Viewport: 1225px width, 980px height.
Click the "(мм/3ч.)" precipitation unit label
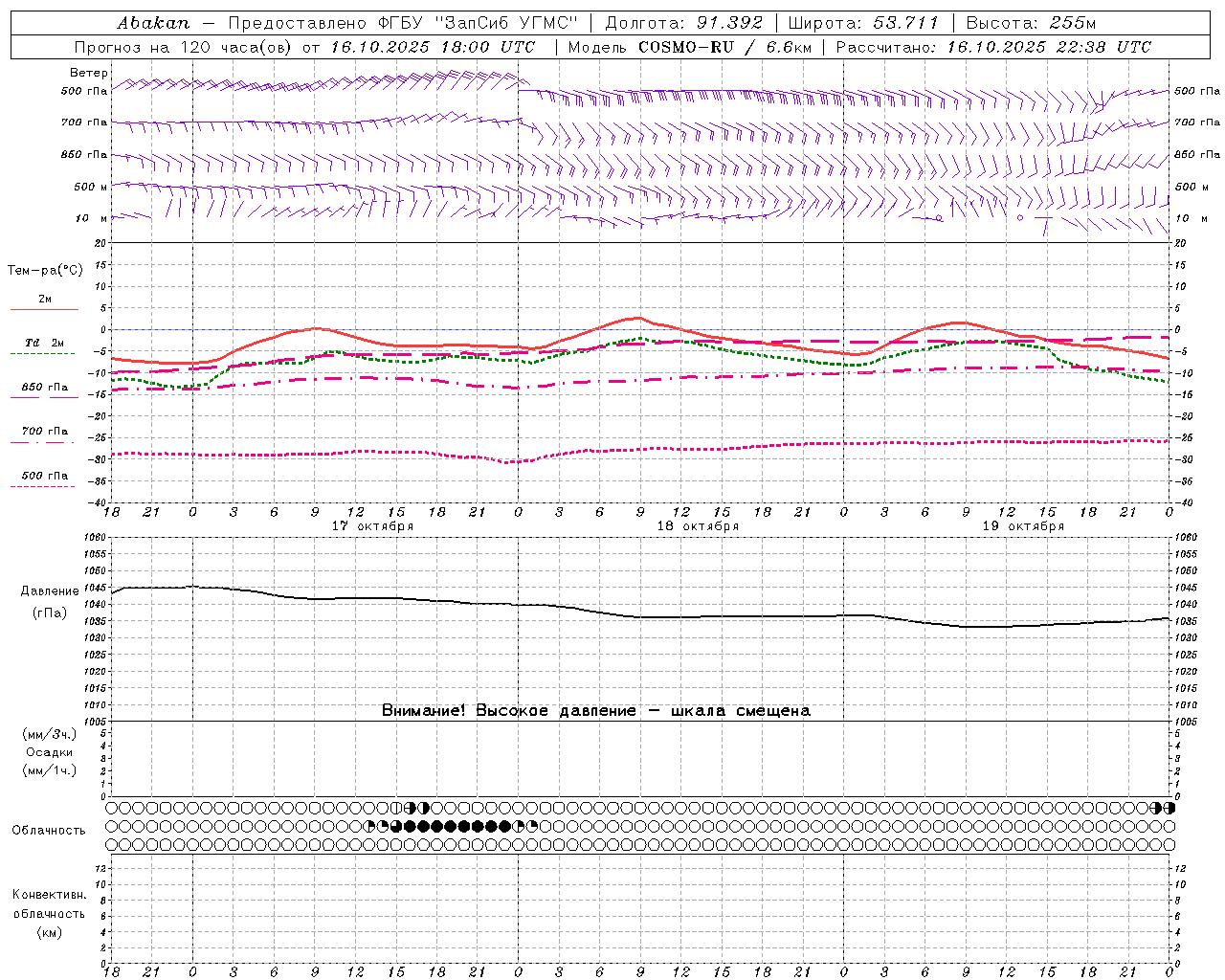click(x=49, y=734)
